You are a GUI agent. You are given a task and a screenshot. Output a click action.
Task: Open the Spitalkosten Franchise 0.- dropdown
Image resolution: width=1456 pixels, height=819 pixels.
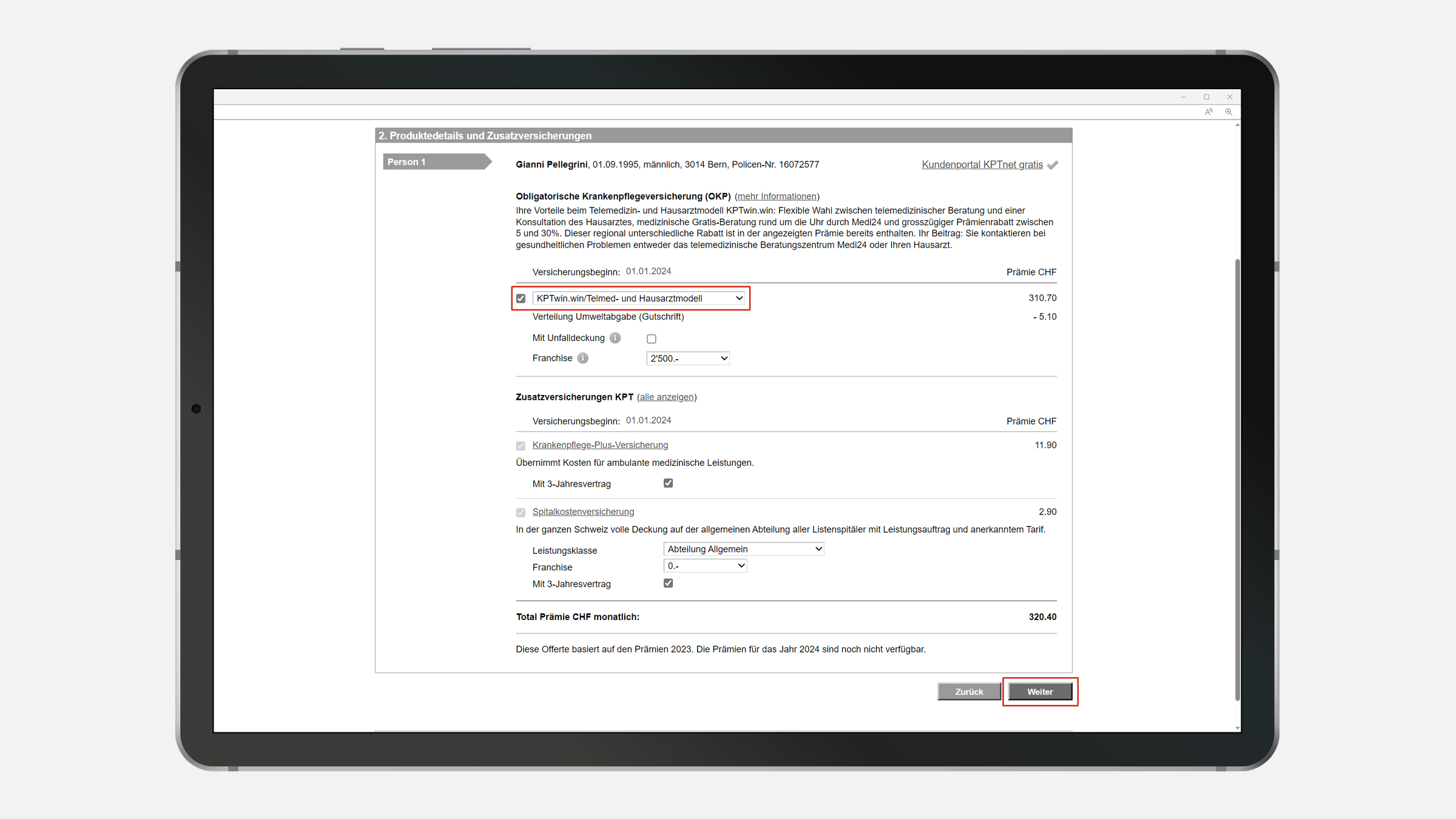coord(705,566)
